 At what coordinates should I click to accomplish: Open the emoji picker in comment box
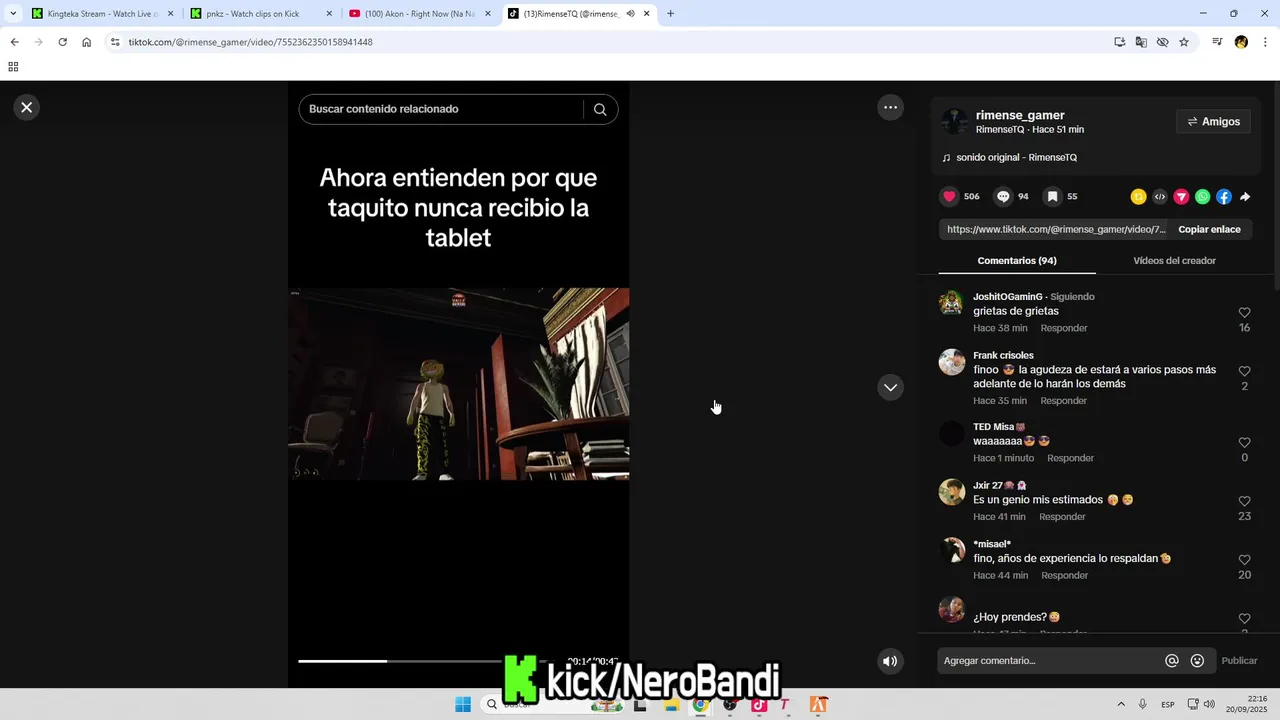(1197, 661)
